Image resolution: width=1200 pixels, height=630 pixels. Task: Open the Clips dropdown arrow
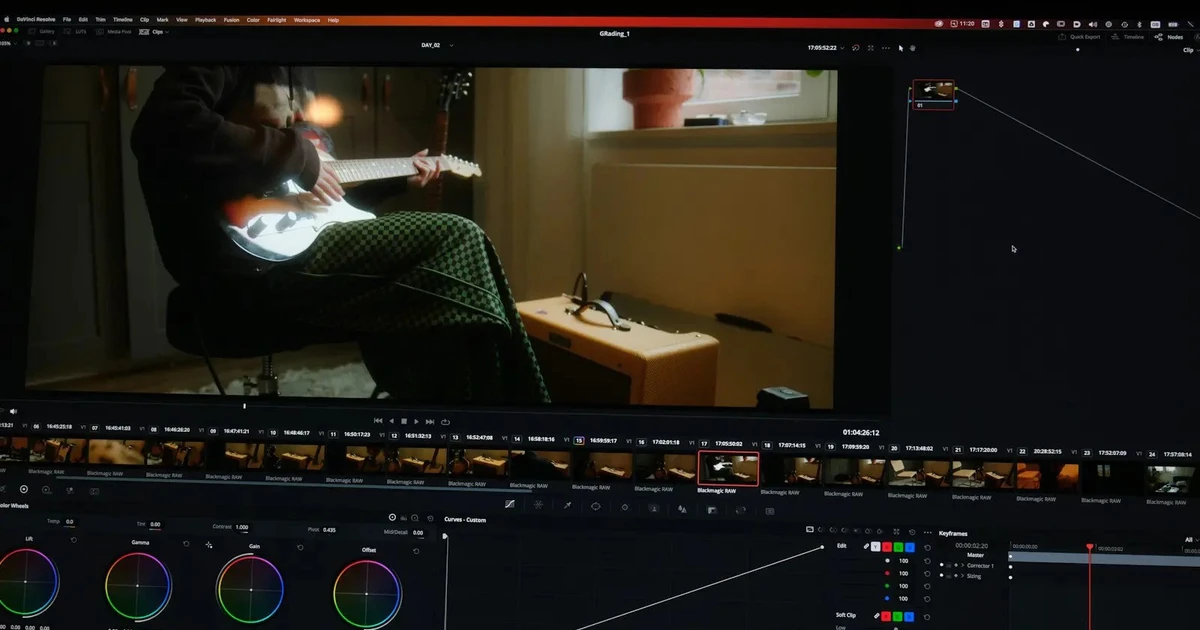[166, 32]
